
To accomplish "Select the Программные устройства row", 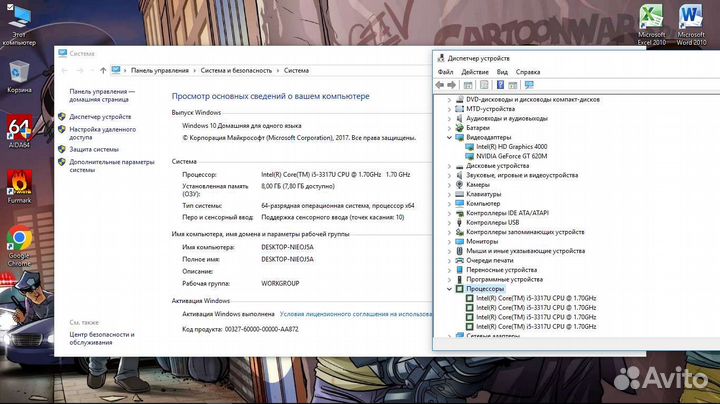I will (504, 280).
